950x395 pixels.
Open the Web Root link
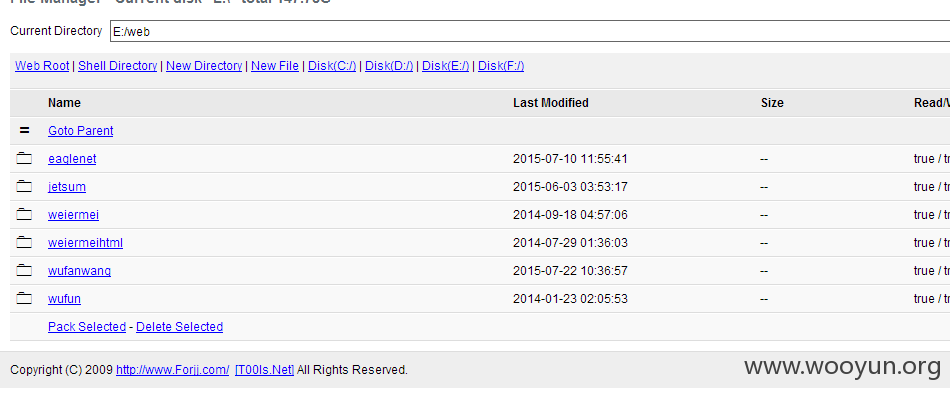coord(42,66)
